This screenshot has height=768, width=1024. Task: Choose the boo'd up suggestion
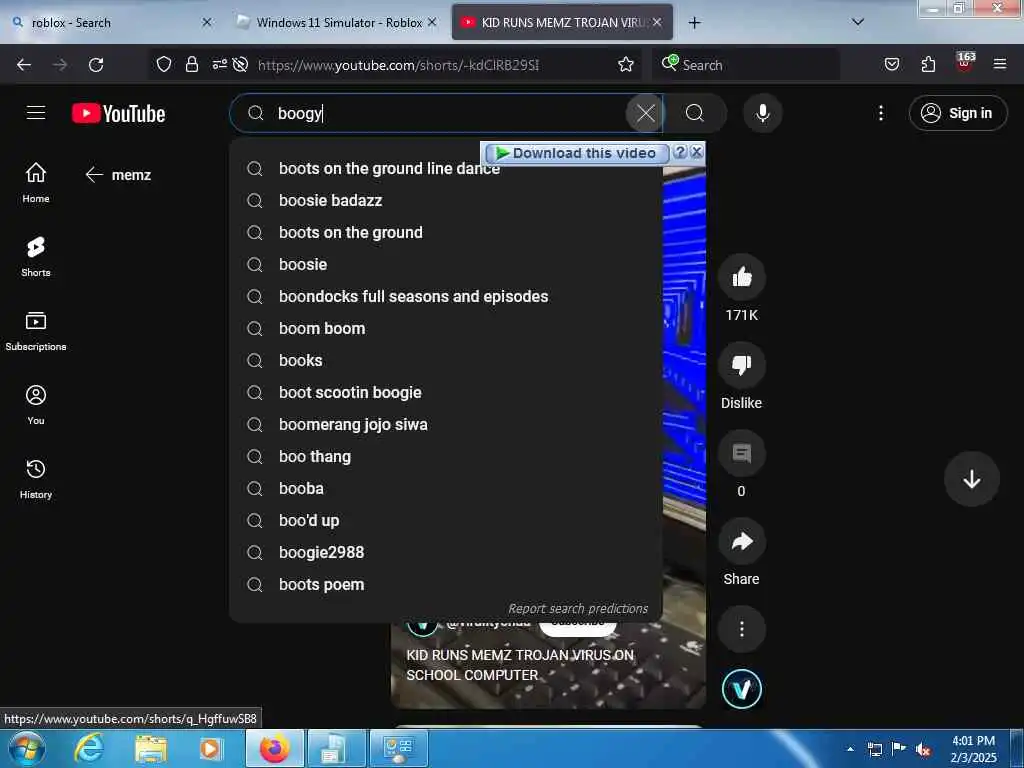445,520
